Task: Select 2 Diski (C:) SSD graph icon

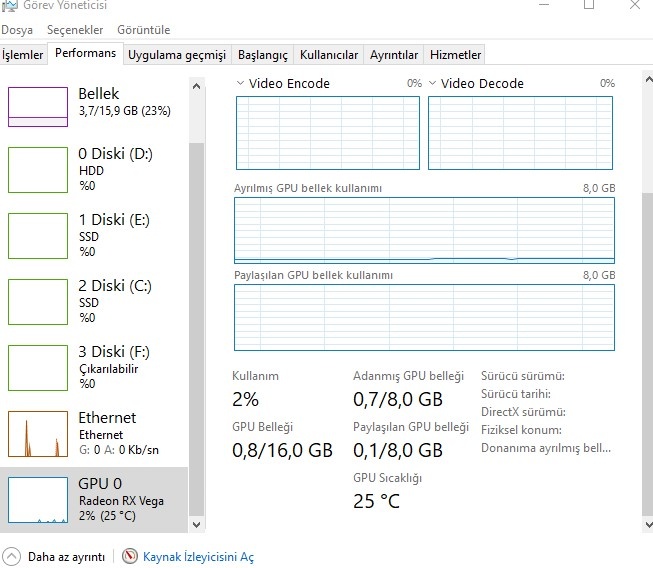Action: coord(38,300)
